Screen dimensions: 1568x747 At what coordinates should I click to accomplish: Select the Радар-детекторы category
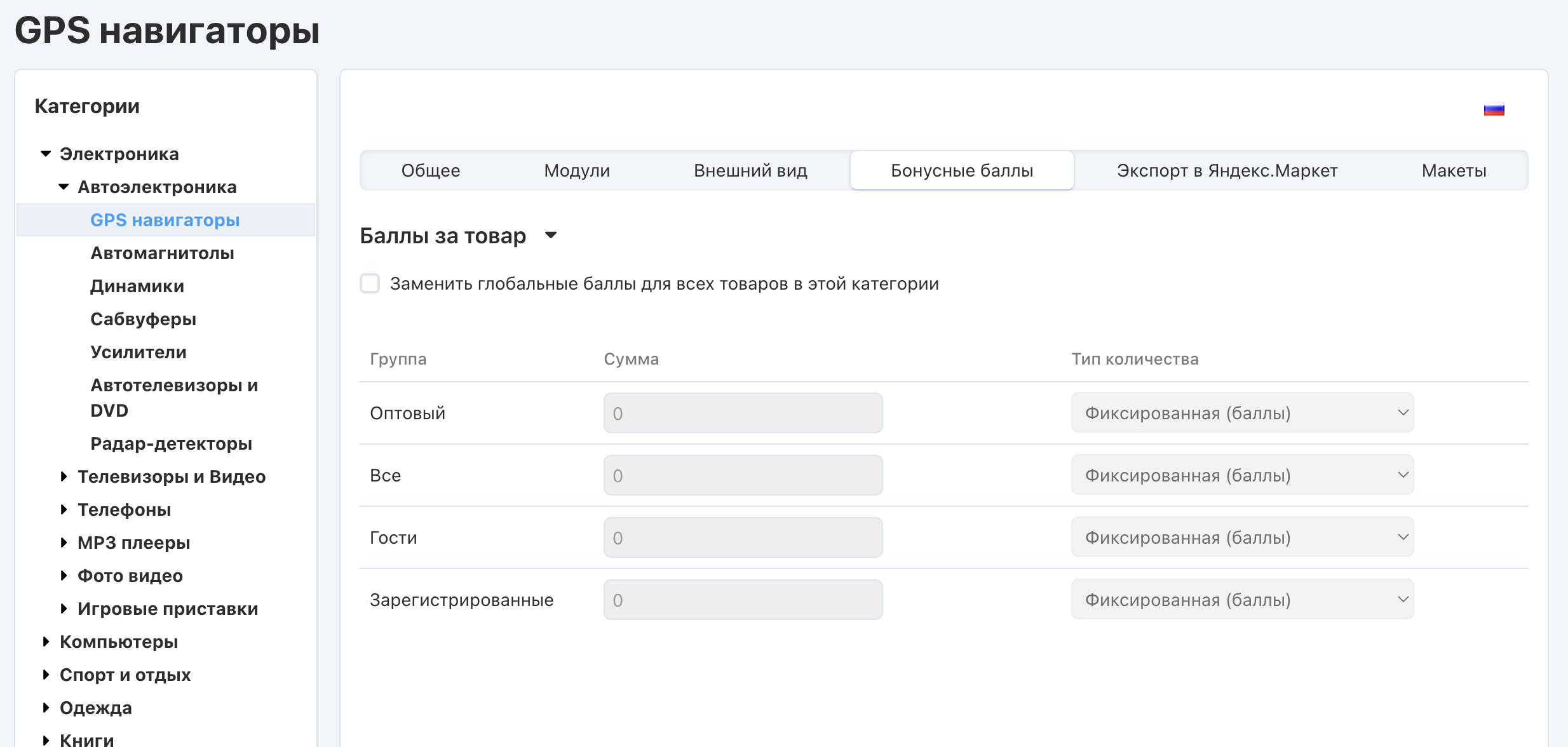(x=171, y=443)
